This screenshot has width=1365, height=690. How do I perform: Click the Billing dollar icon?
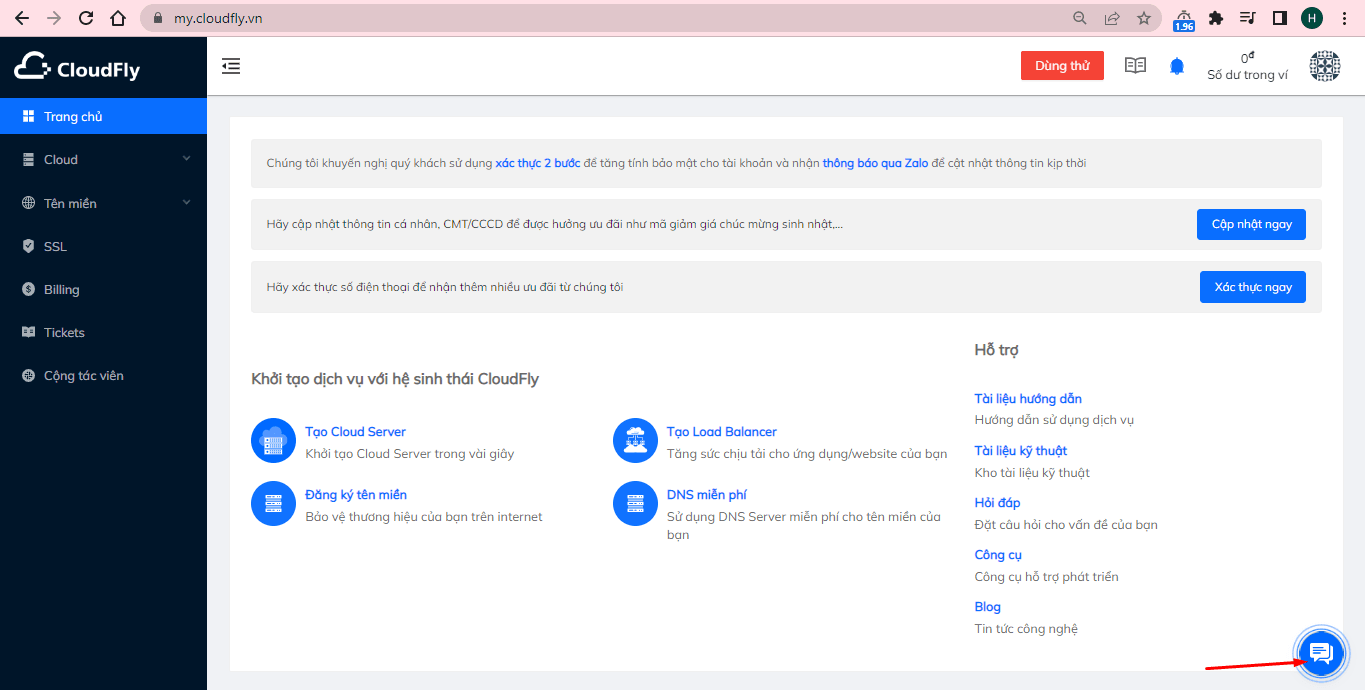pyautogui.click(x=28, y=289)
